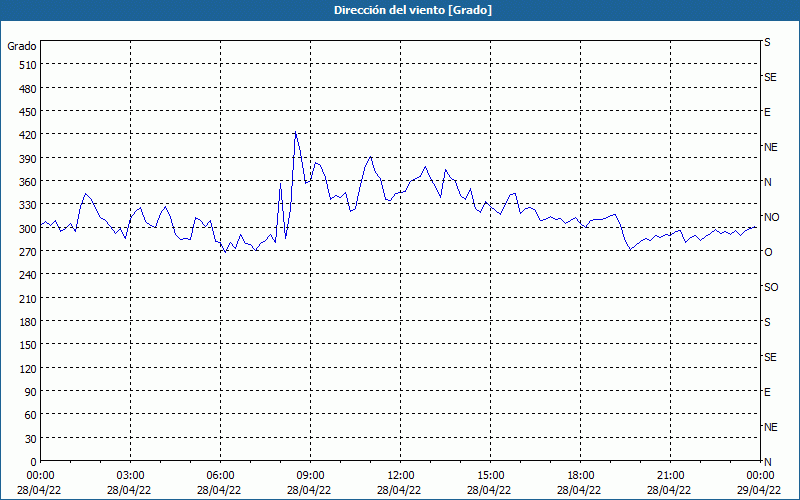Image resolution: width=800 pixels, height=500 pixels.
Task: Click the 180 degree axis label
Action: [x=28, y=322]
